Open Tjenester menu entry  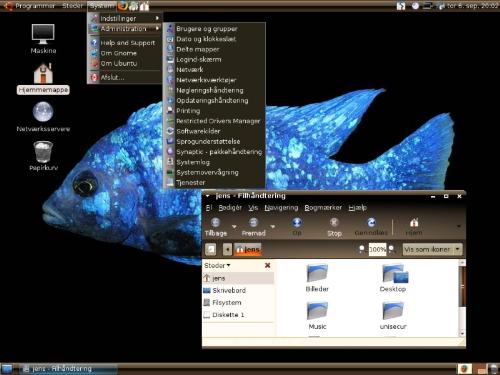click(x=214, y=182)
